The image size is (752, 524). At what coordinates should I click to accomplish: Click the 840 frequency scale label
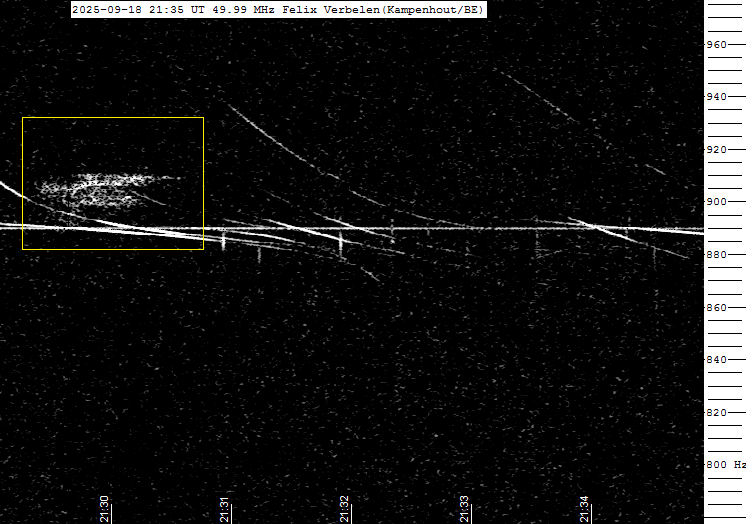tap(716, 360)
